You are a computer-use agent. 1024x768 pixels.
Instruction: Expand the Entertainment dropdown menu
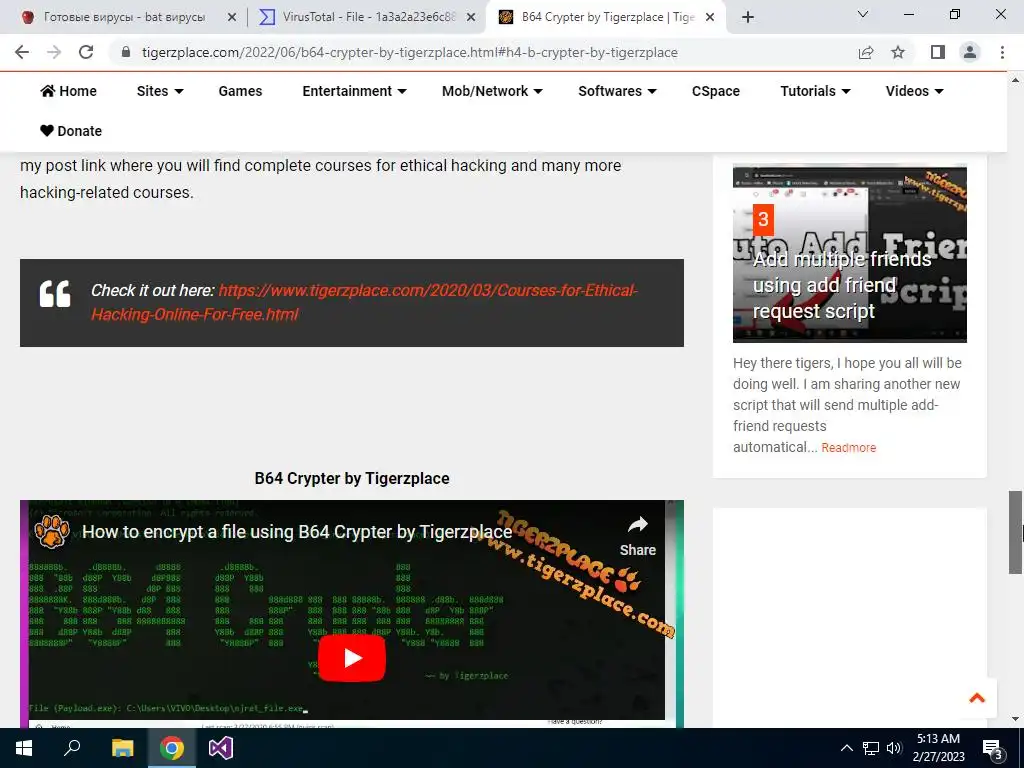click(x=355, y=91)
